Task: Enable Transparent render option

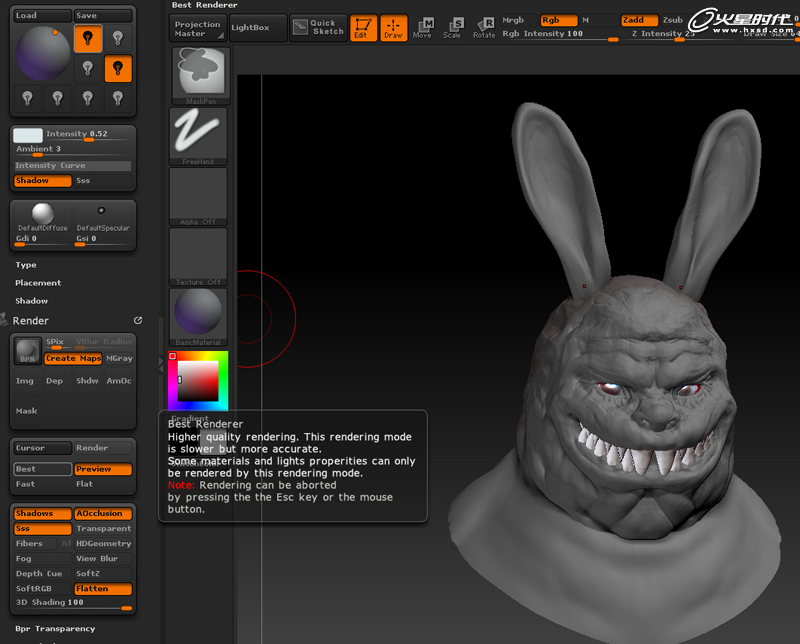Action: coord(103,529)
